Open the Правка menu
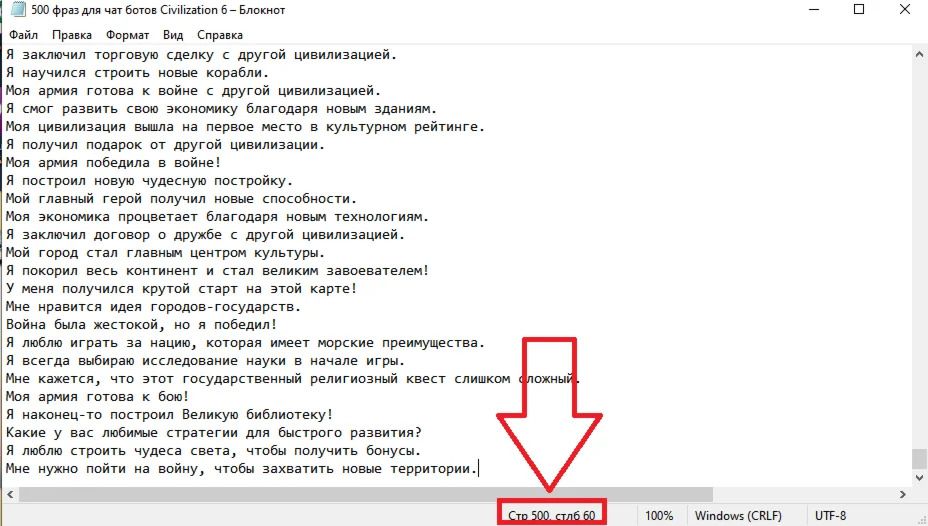The image size is (928, 526). coord(72,35)
